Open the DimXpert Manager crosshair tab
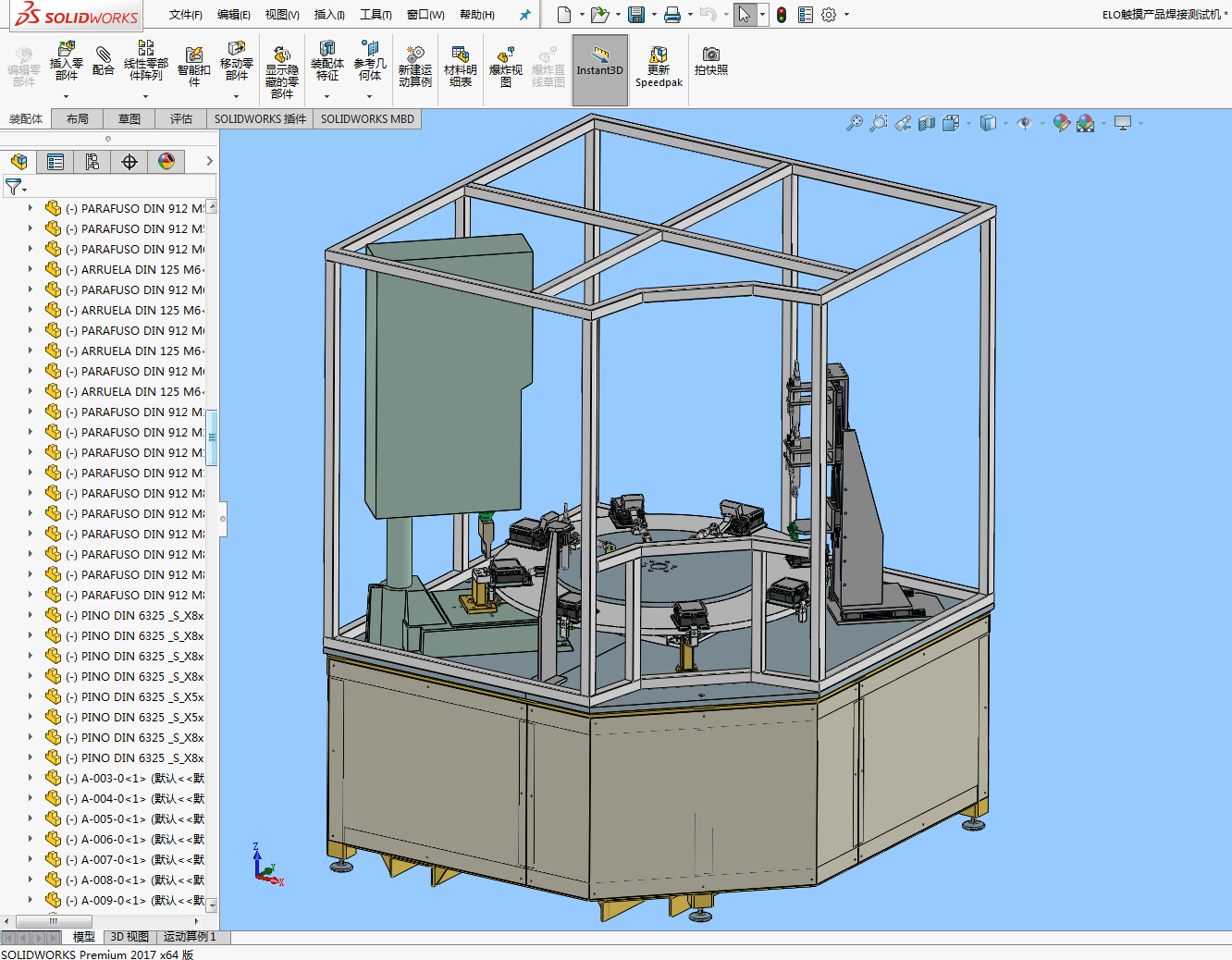 pos(129,162)
